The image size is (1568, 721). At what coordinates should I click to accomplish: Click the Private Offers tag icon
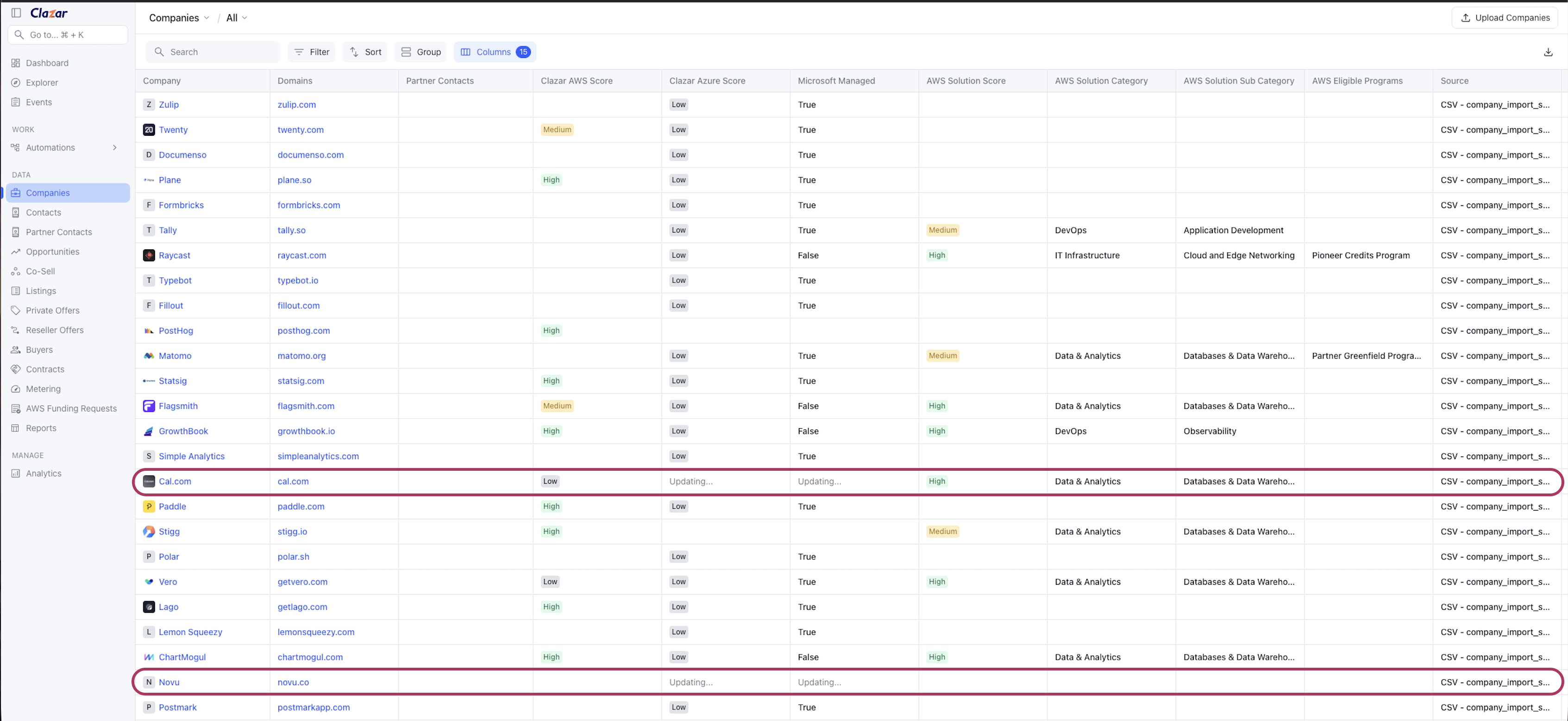16,310
